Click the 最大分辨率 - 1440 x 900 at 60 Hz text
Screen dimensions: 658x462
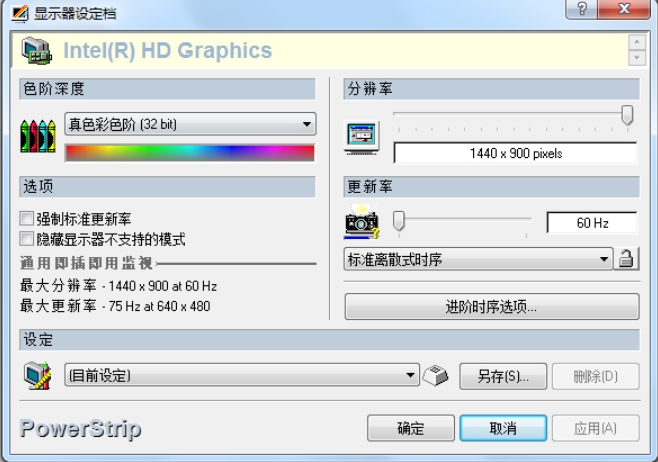118,286
